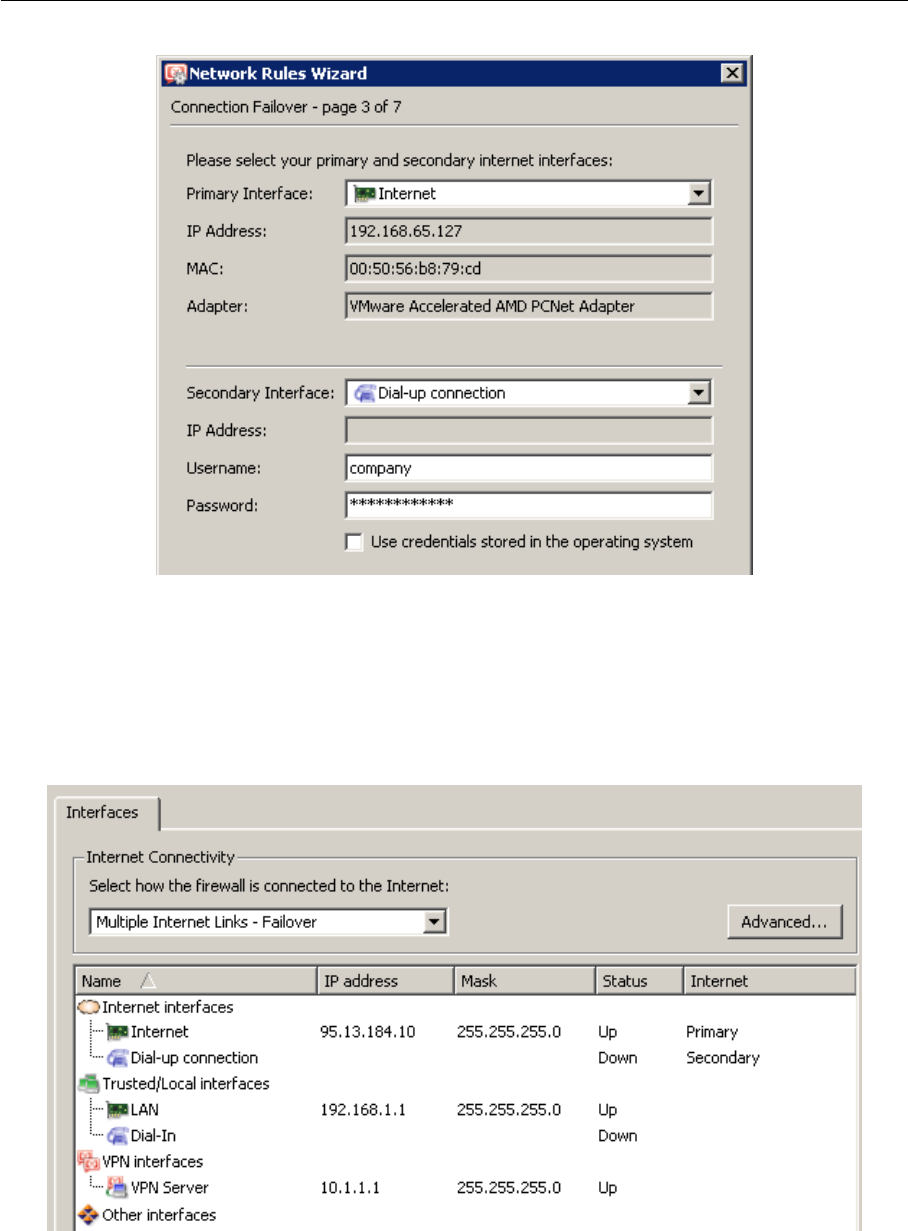Select the VPN Server row
The width and height of the screenshot is (908, 1231).
465,1188
